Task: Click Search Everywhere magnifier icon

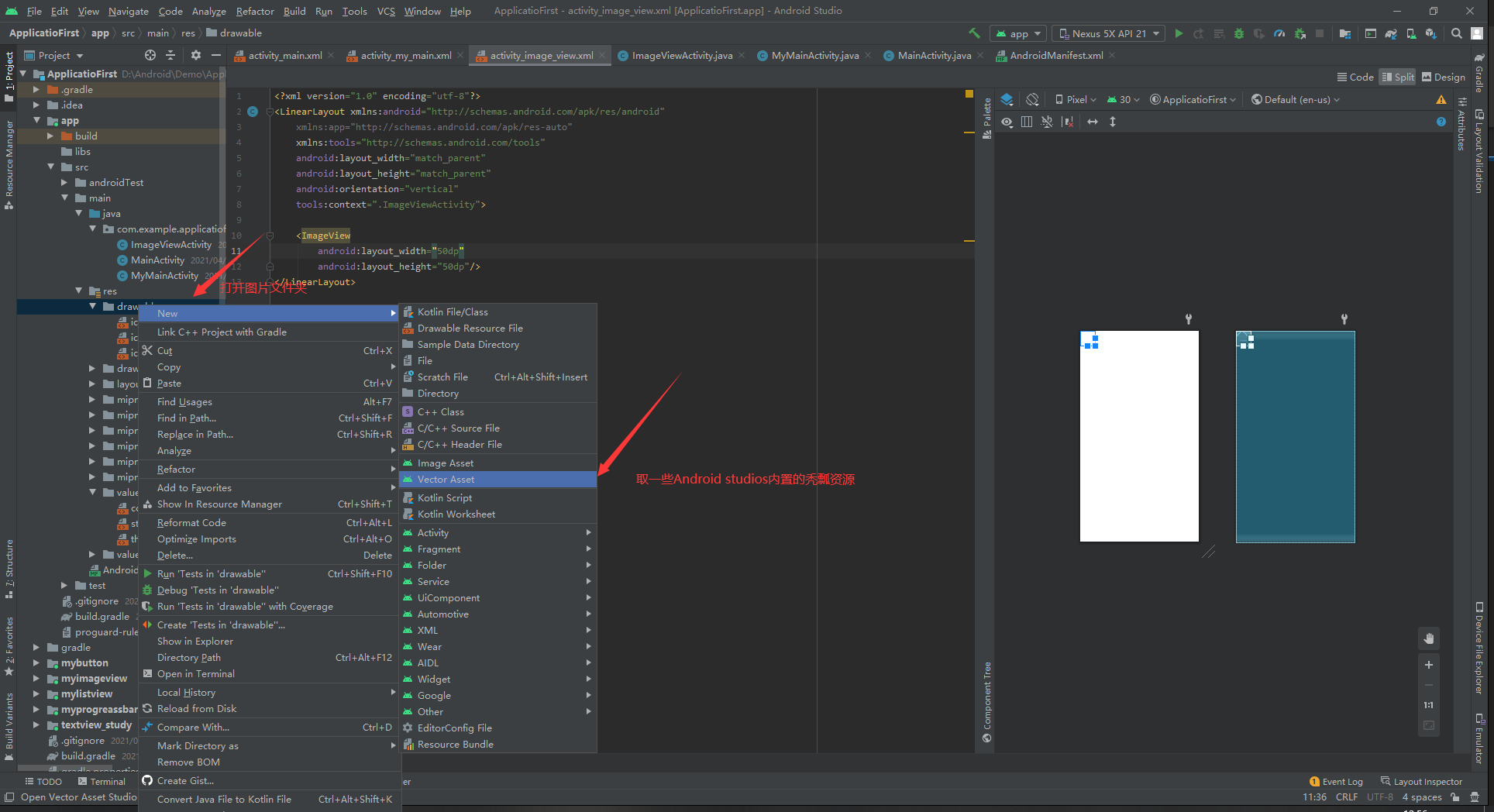Action: click(1457, 33)
